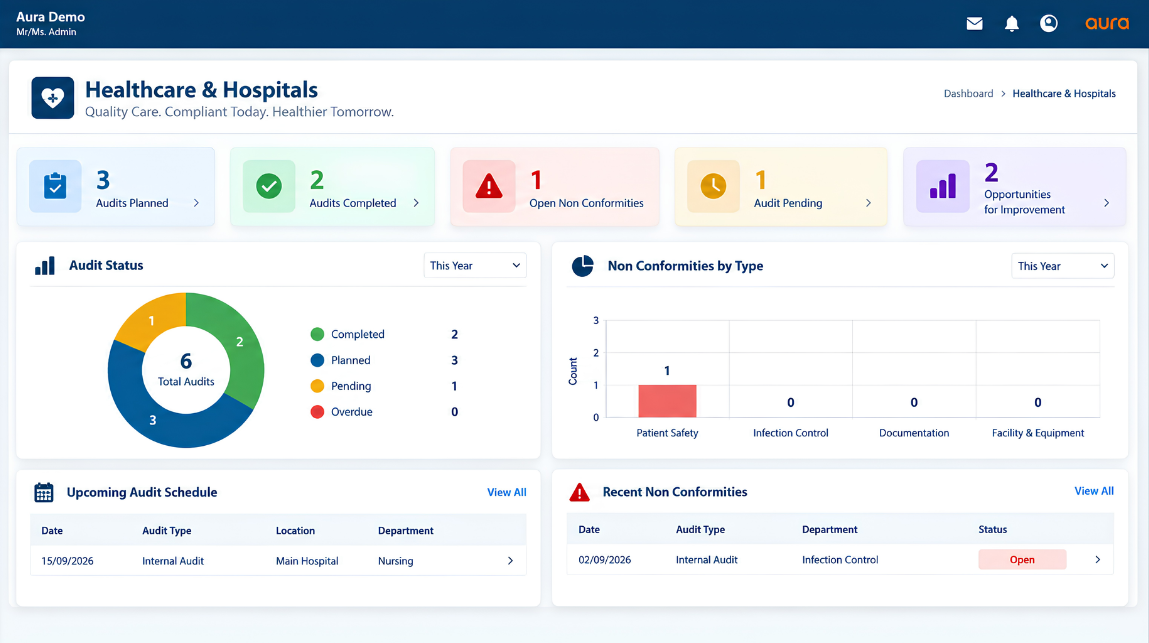The width and height of the screenshot is (1149, 643).
Task: Click the yellow Pending legend dot
Action: [317, 386]
